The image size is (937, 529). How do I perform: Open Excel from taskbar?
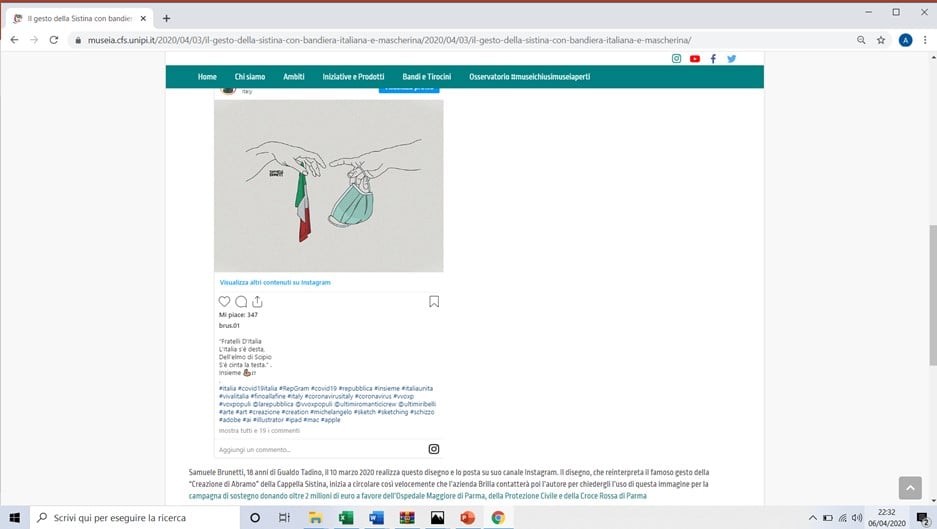pyautogui.click(x=345, y=518)
